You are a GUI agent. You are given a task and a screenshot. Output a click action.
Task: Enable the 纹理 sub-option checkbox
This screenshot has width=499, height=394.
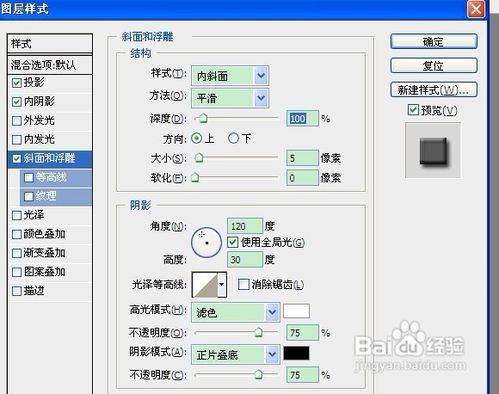[29, 196]
